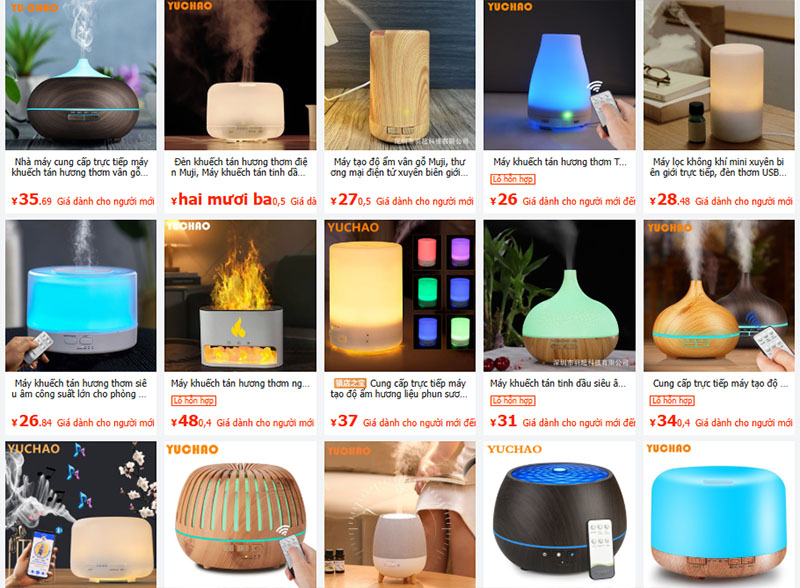The height and width of the screenshot is (588, 800).
Task: Click the ¥35.69 price of first product
Action: click(32, 200)
